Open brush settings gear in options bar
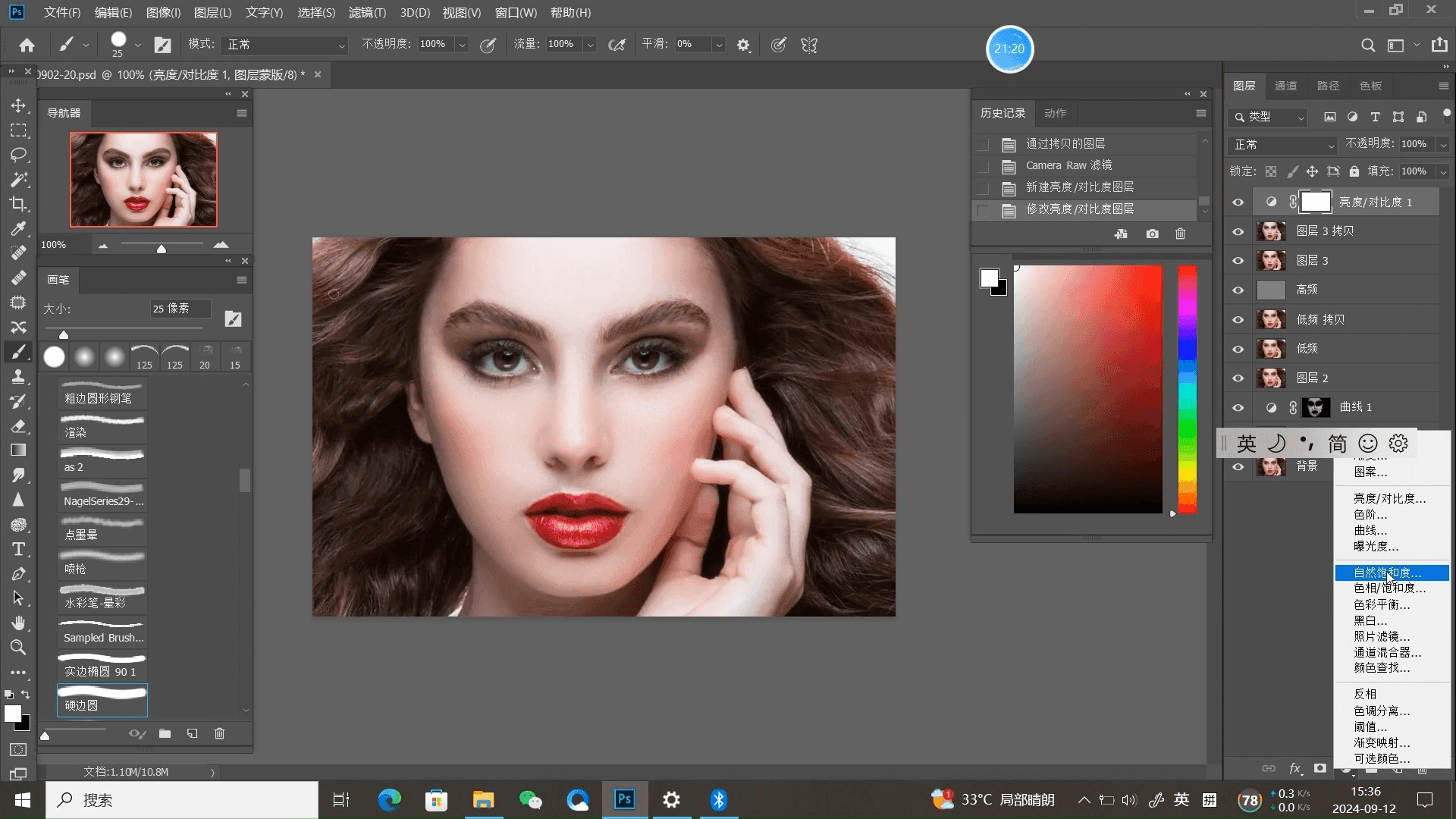This screenshot has height=819, width=1456. coord(743,45)
